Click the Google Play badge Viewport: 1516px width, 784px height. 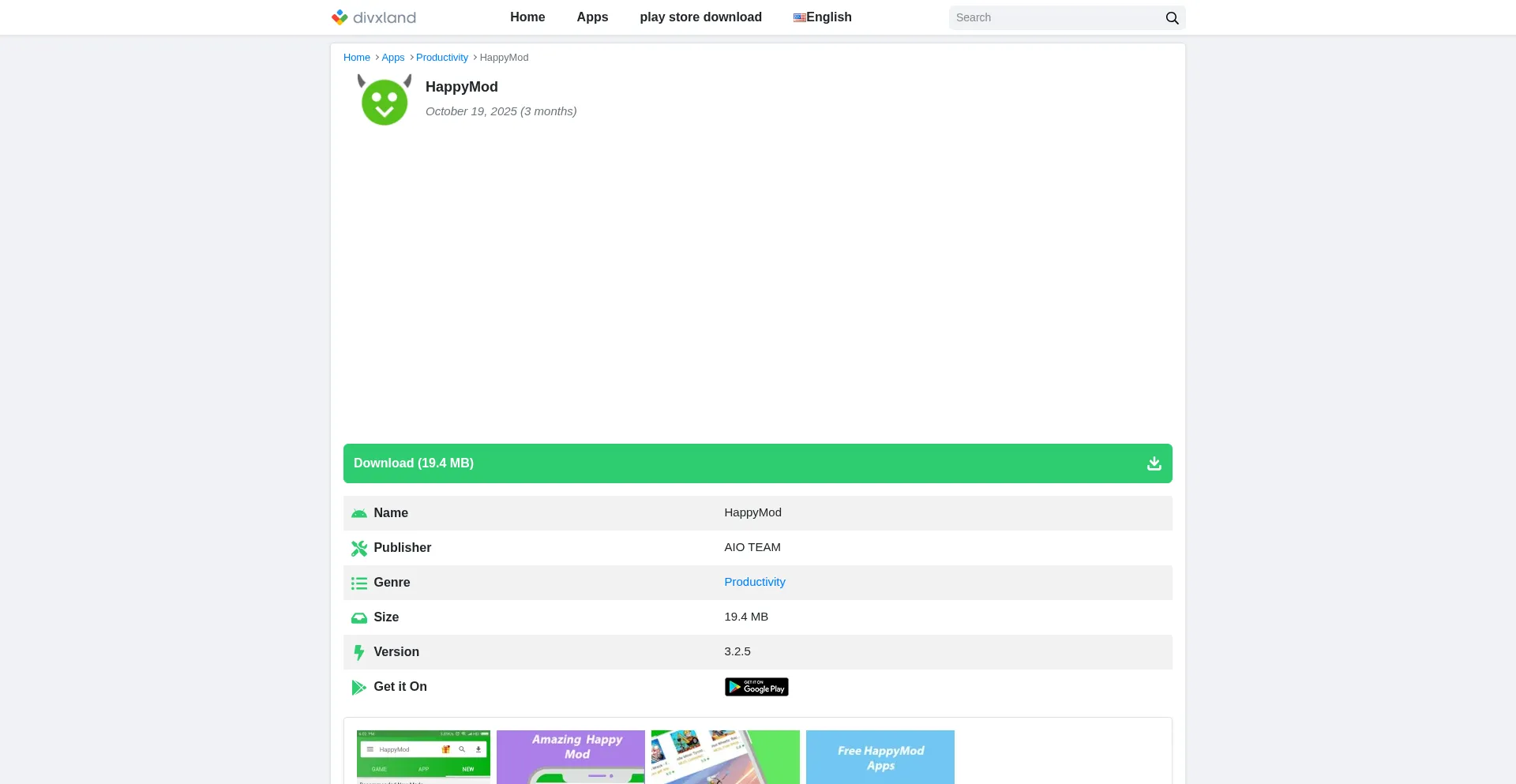click(x=756, y=687)
